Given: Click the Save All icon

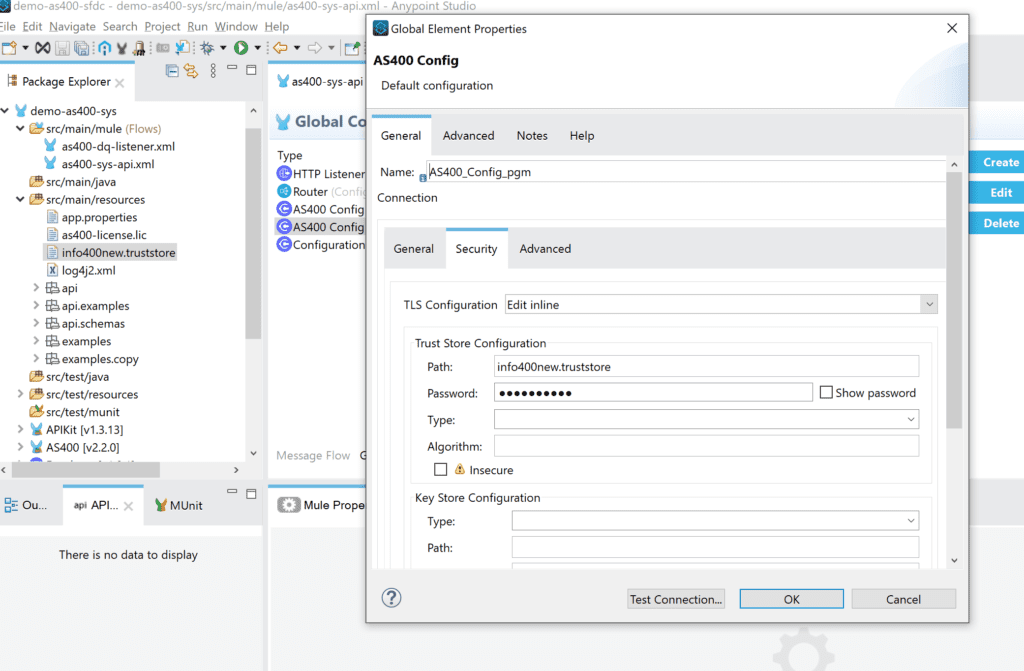Looking at the screenshot, I should point(82,48).
